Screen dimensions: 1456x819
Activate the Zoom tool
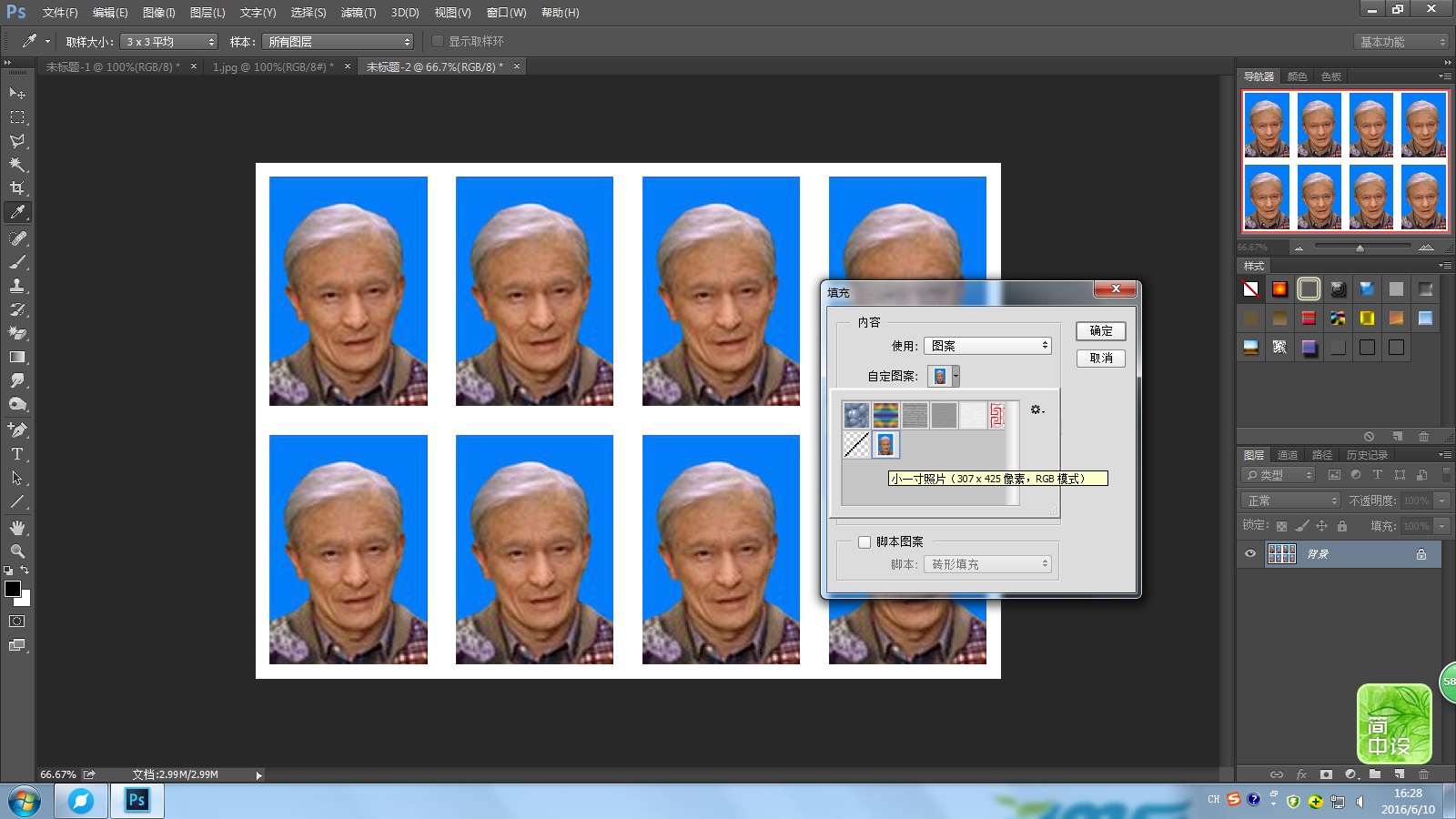[16, 551]
